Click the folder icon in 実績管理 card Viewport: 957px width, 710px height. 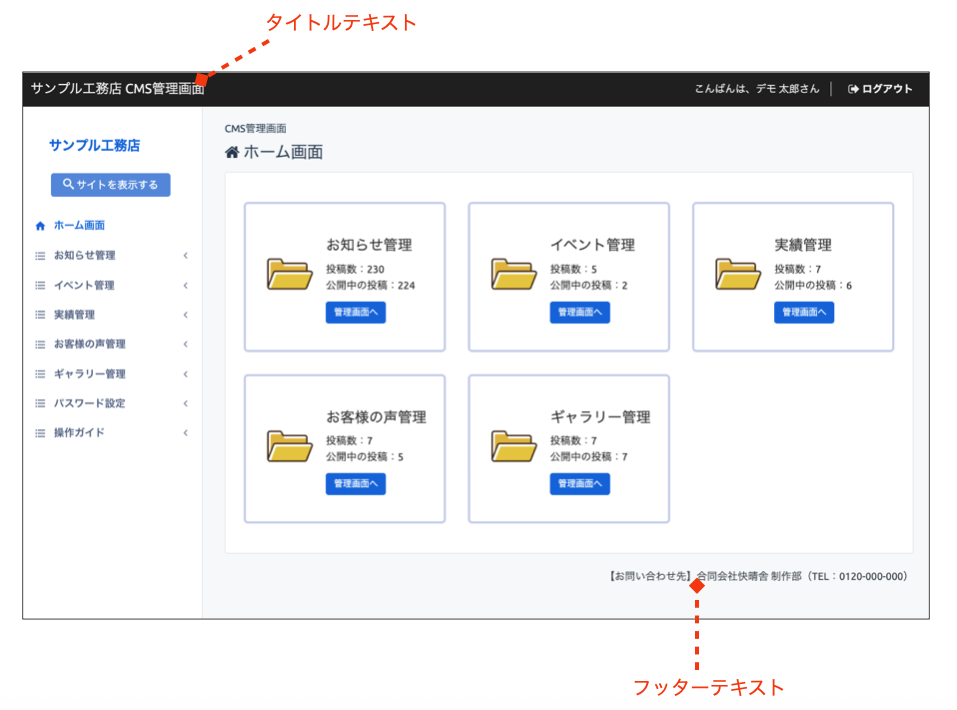(738, 274)
